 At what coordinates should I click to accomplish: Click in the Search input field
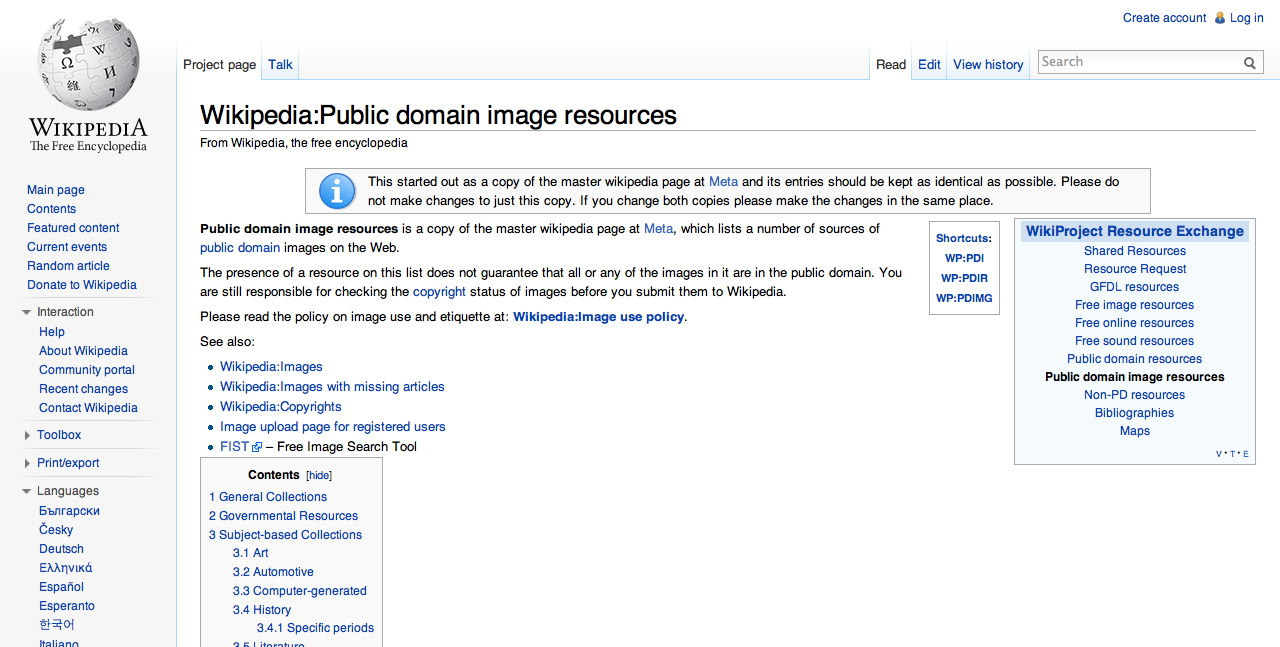[x=1139, y=62]
